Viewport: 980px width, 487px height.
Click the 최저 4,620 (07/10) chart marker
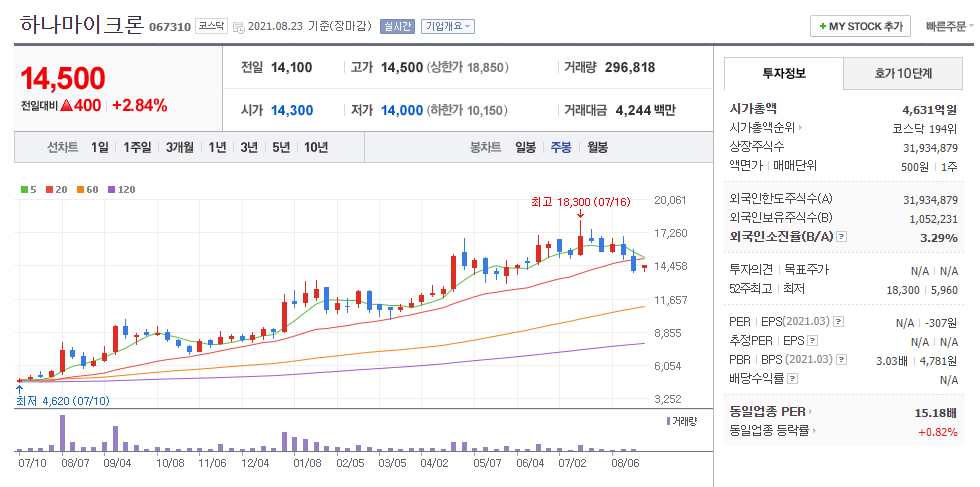coord(62,401)
